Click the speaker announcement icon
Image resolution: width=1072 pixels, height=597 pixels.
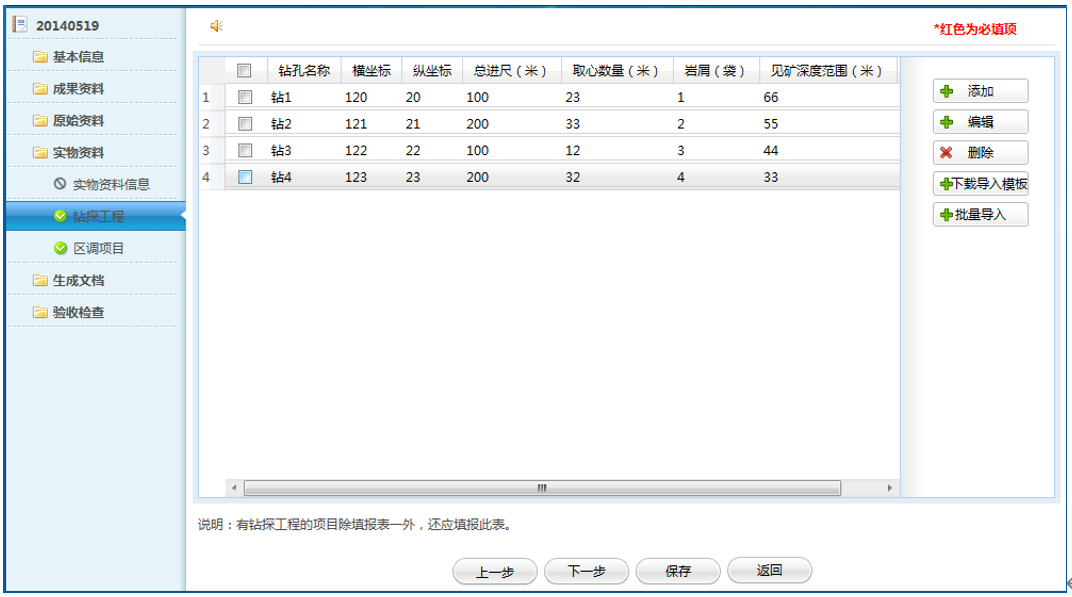point(216,26)
